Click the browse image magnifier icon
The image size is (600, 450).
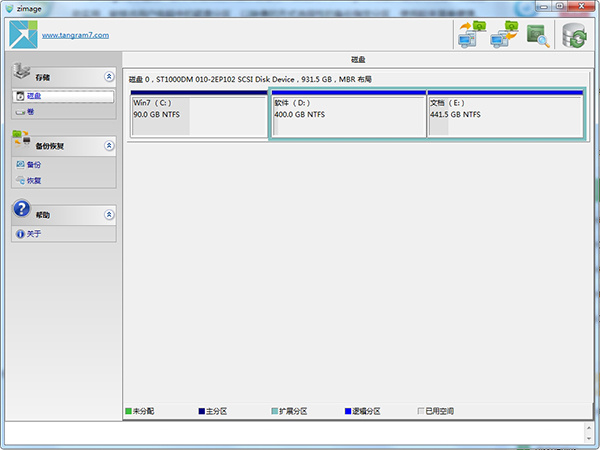point(538,35)
